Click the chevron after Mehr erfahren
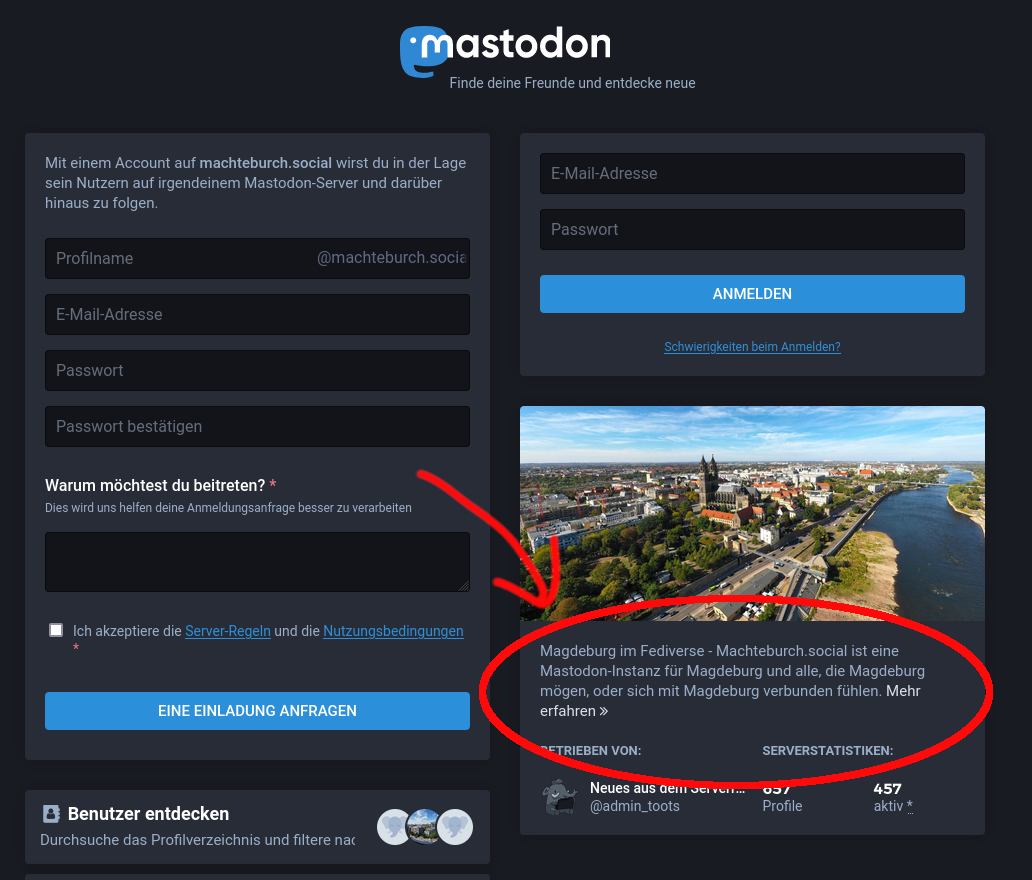This screenshot has height=880, width=1032. (604, 711)
